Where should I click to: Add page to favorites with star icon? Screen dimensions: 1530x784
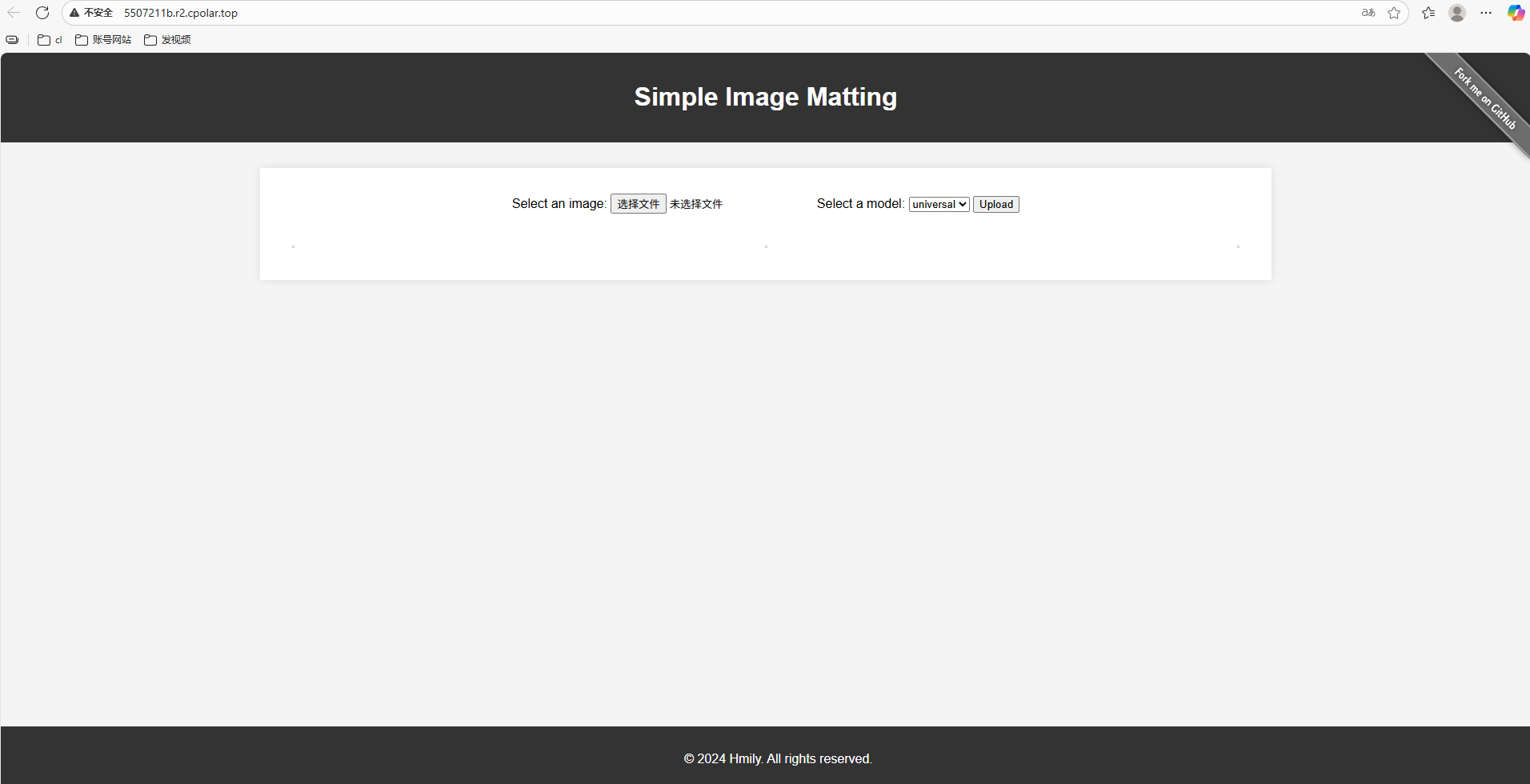tap(1394, 13)
